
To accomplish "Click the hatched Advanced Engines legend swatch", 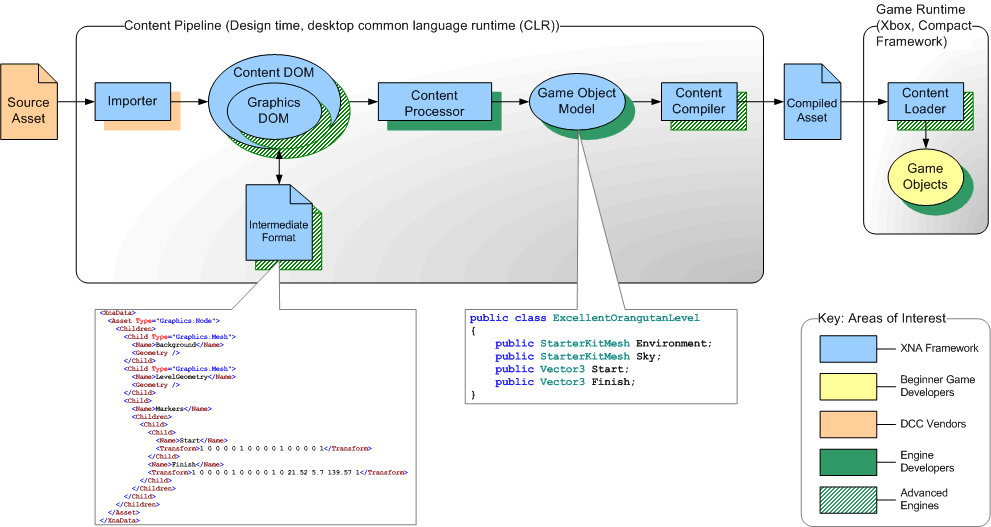I will tap(848, 499).
